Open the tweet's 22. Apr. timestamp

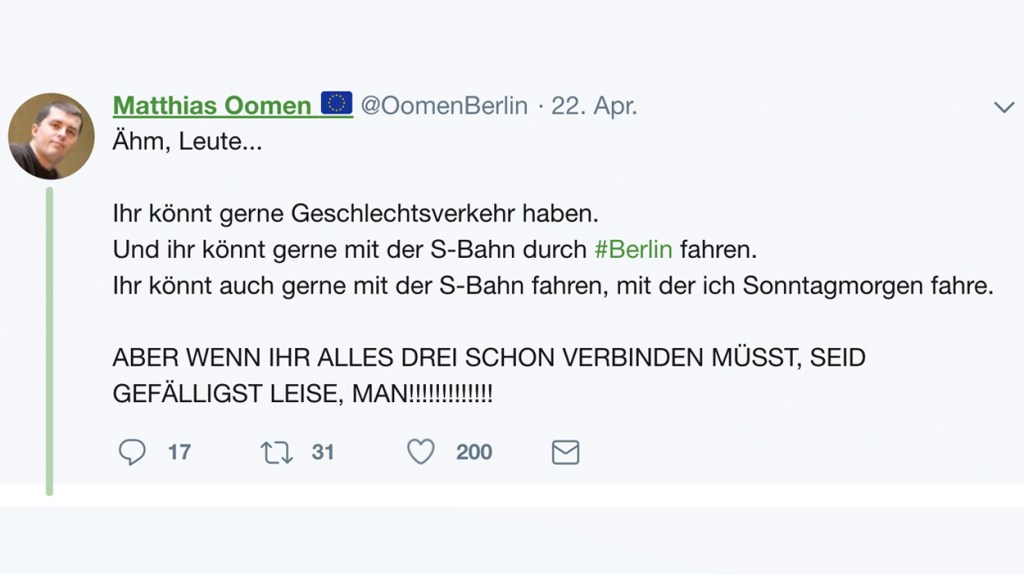click(x=594, y=105)
